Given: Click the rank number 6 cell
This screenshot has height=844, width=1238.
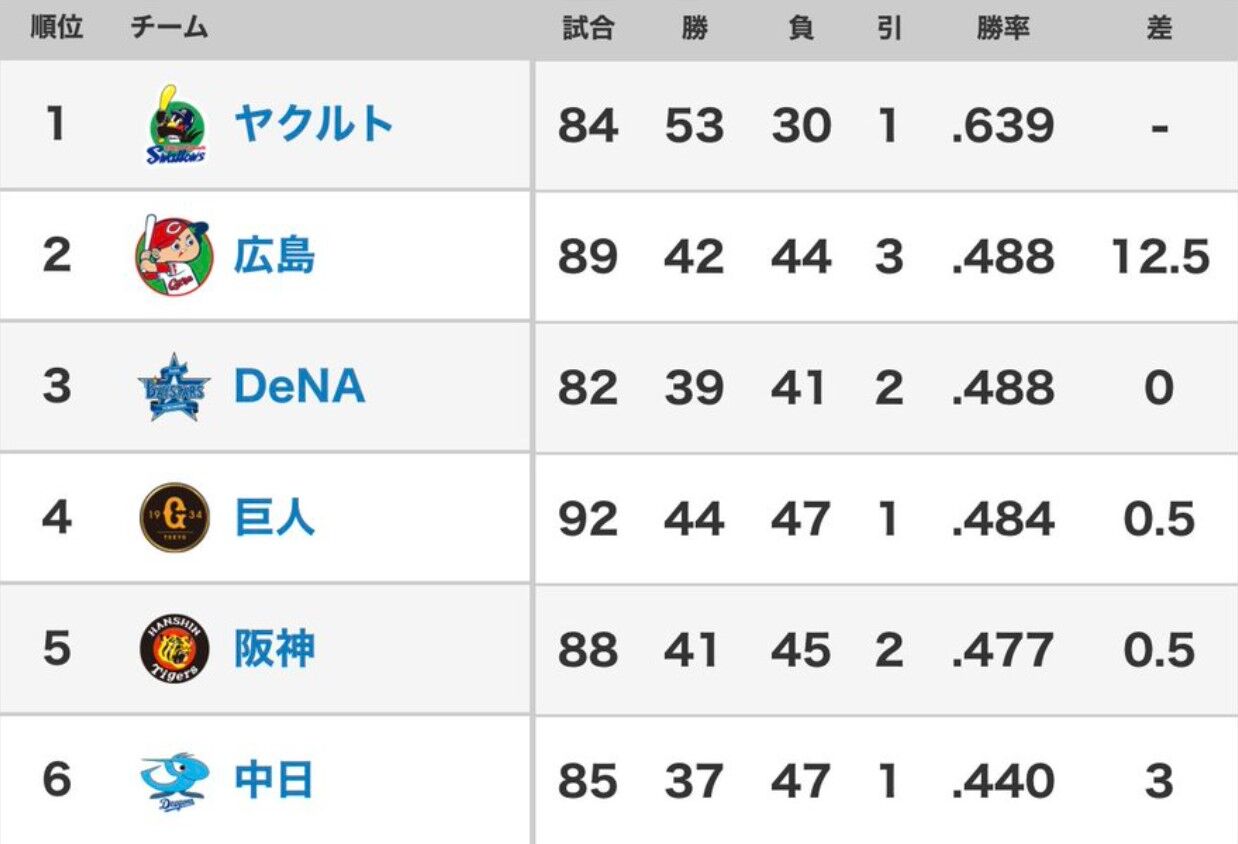Looking at the screenshot, I should 57,780.
